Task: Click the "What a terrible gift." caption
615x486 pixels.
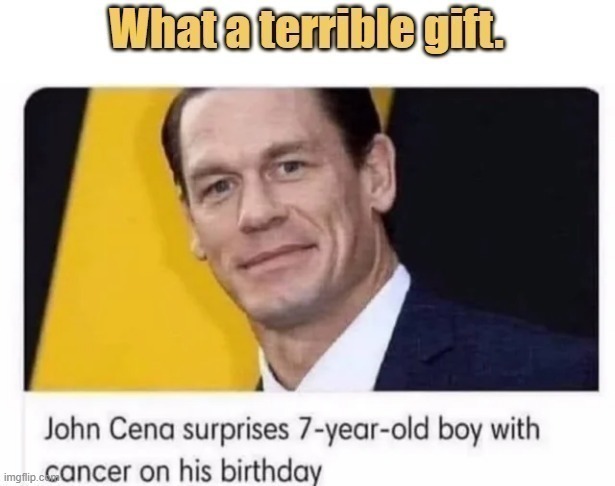Action: [307, 29]
